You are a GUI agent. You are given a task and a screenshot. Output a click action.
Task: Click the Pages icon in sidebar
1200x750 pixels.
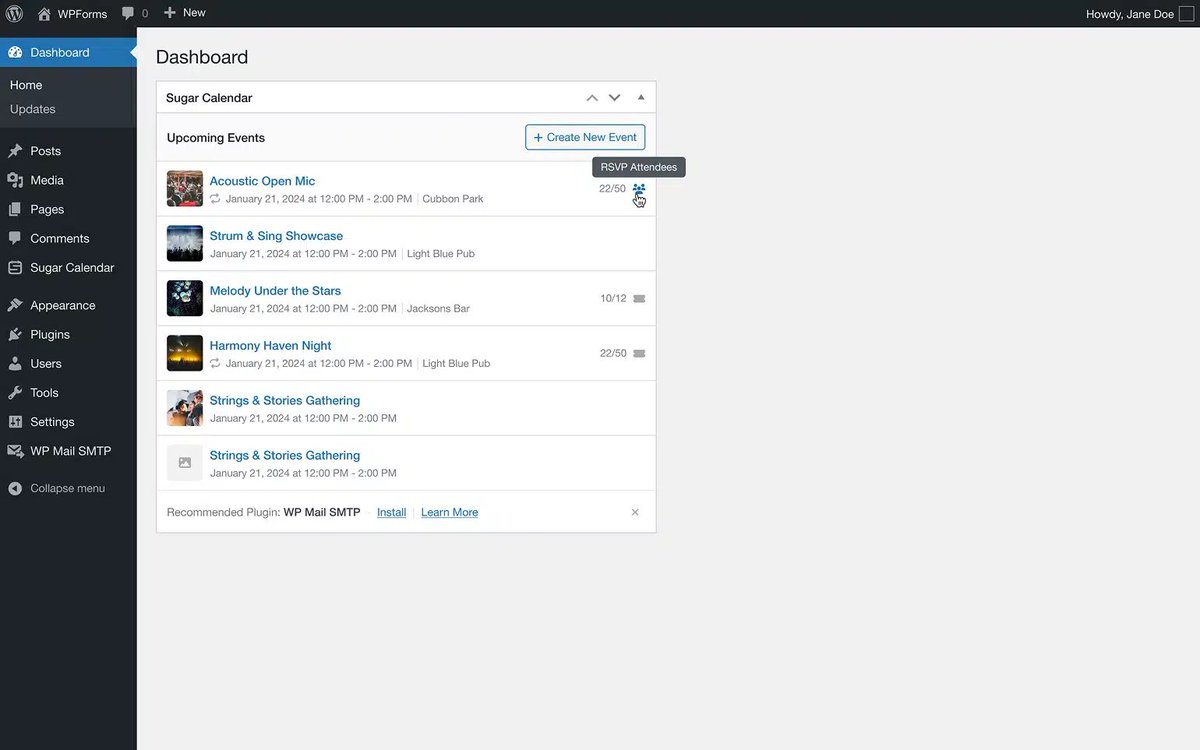click(15, 209)
